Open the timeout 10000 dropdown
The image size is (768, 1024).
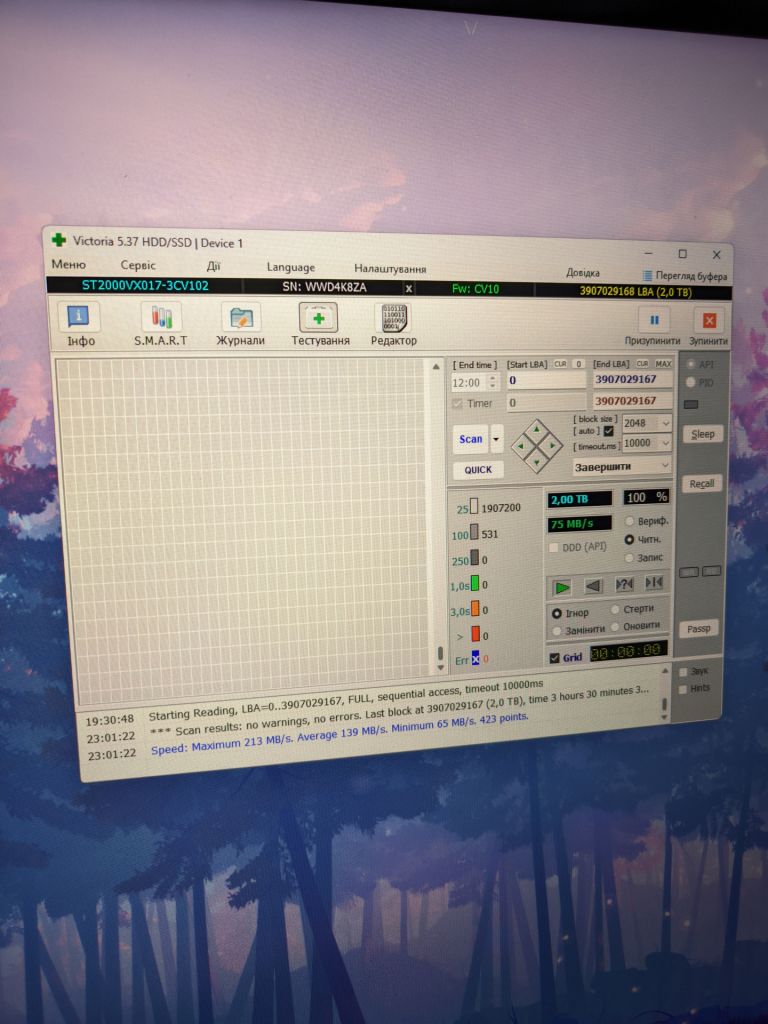click(665, 443)
